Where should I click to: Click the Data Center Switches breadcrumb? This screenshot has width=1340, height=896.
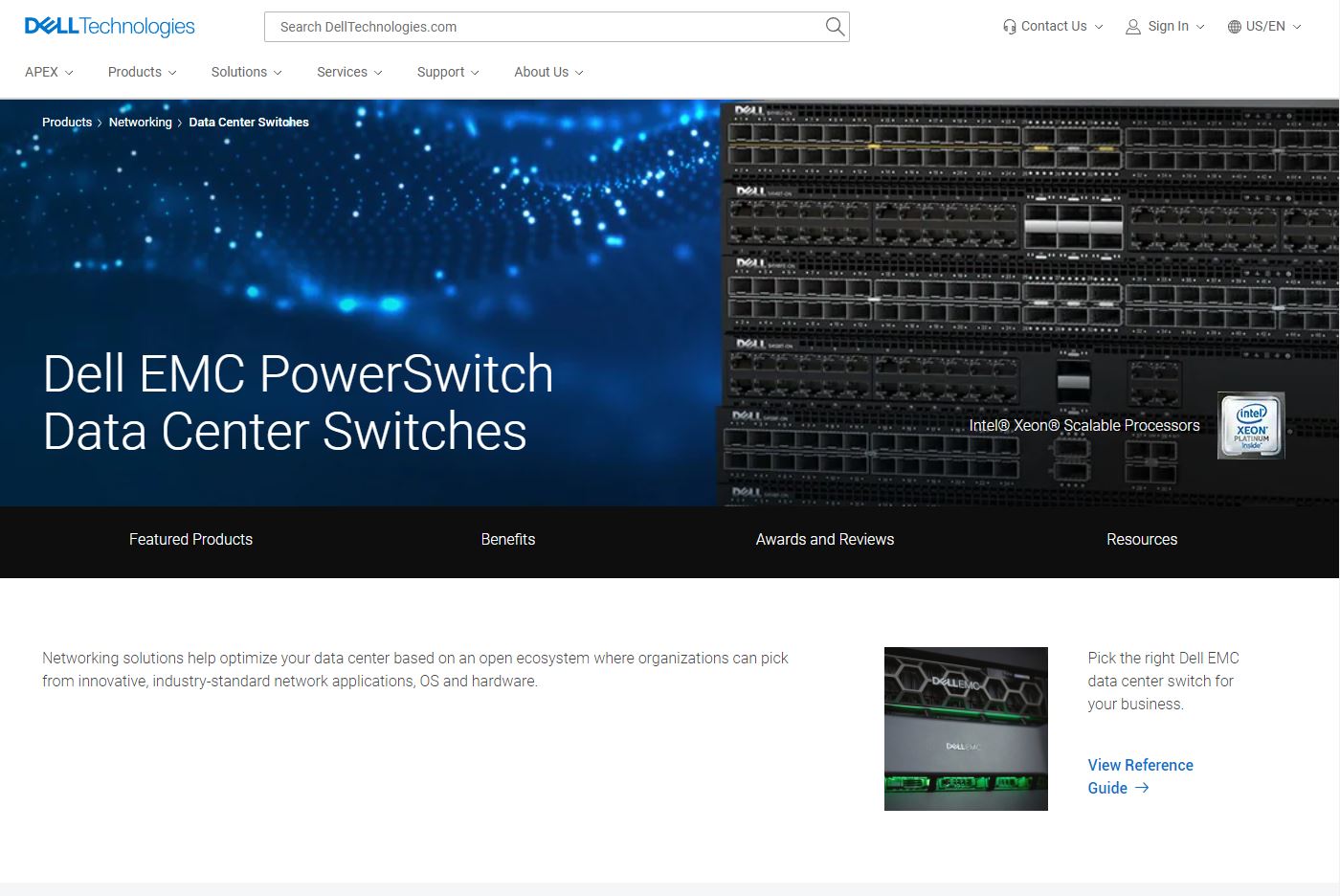249,123
